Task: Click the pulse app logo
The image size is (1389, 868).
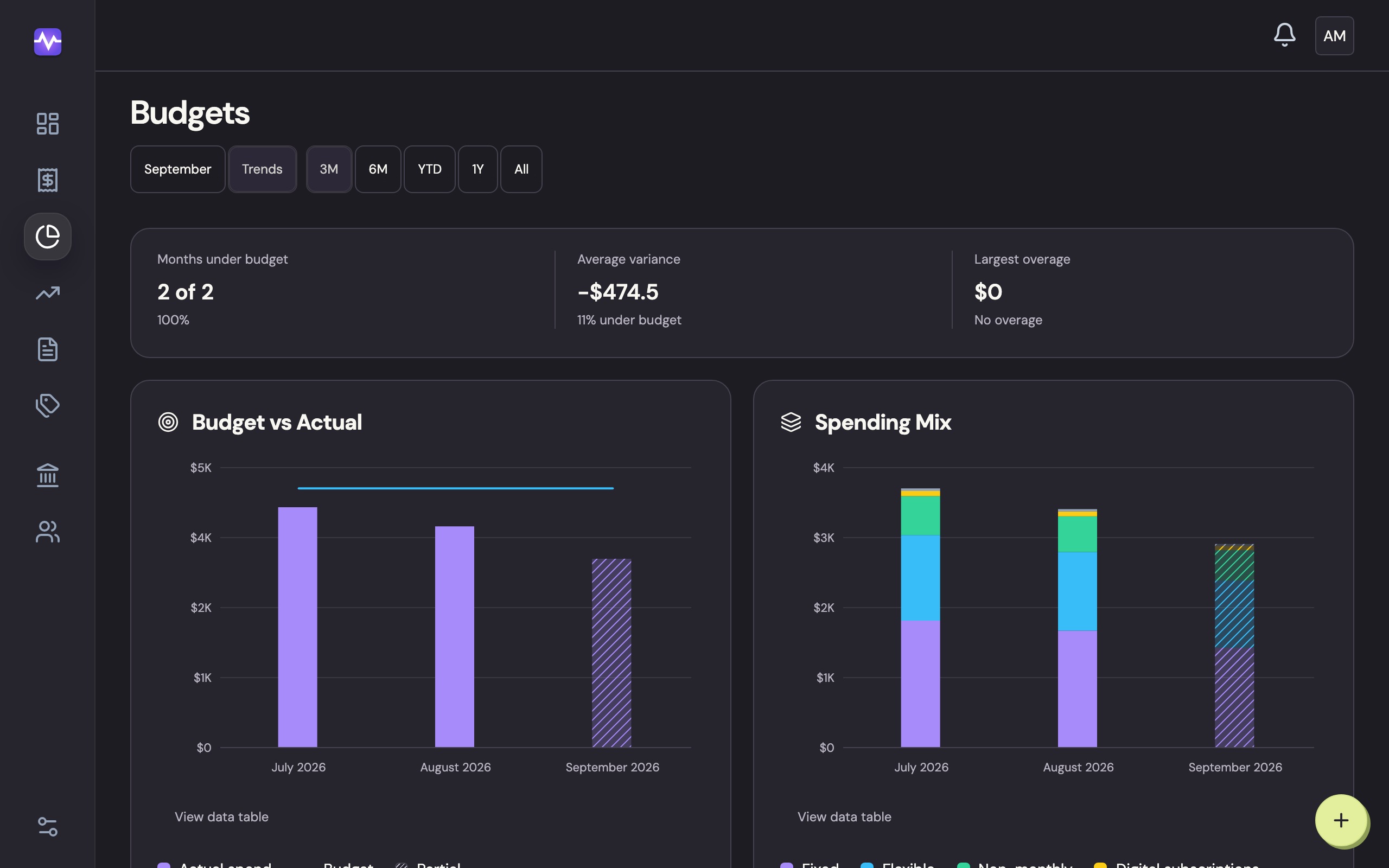Action: (48, 42)
